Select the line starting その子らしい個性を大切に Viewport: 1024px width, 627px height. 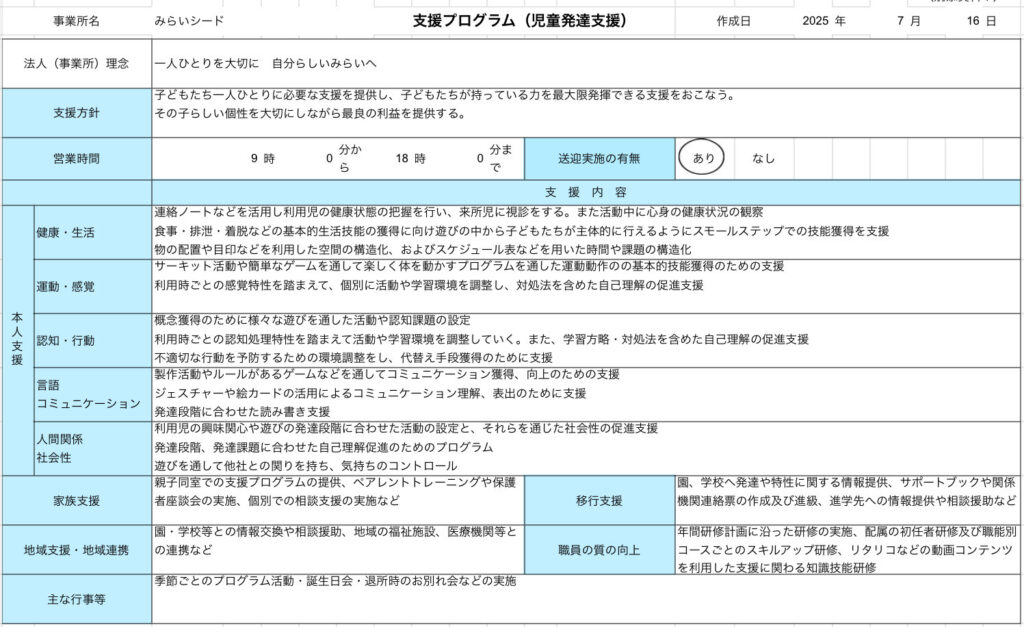click(x=310, y=114)
